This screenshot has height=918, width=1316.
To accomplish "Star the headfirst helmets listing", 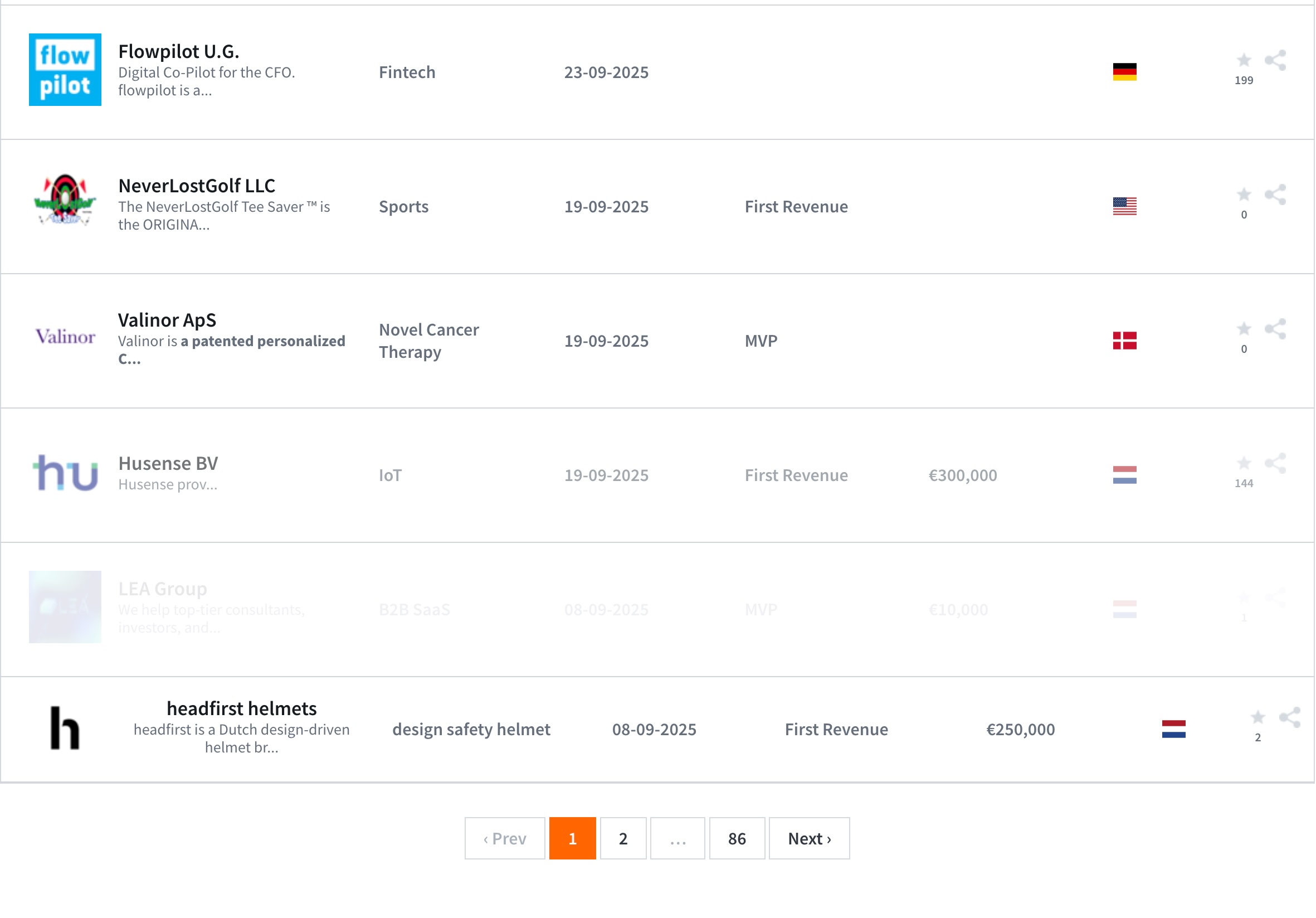I will (x=1257, y=717).
